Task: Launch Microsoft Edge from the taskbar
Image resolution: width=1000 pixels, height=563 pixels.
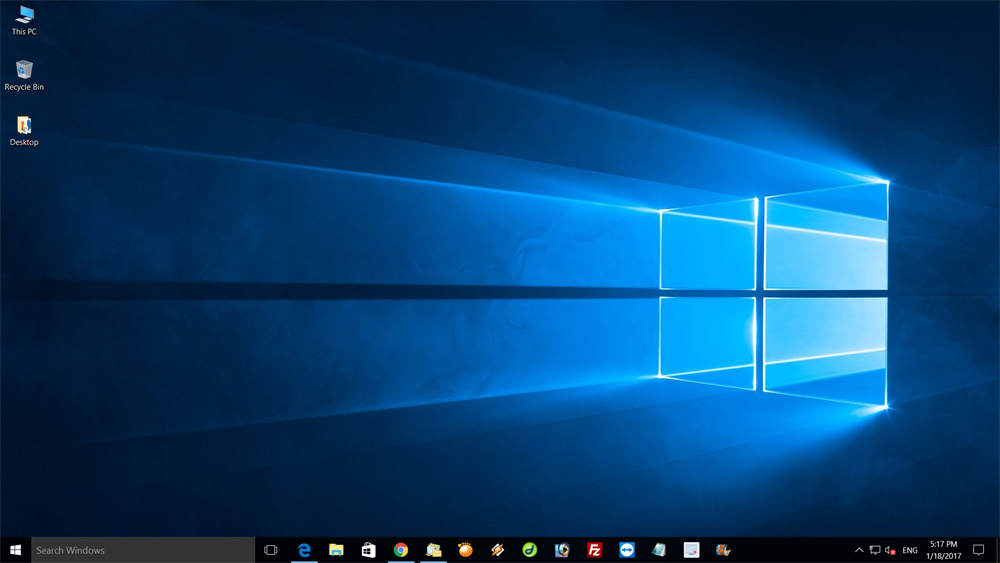Action: pyautogui.click(x=304, y=550)
